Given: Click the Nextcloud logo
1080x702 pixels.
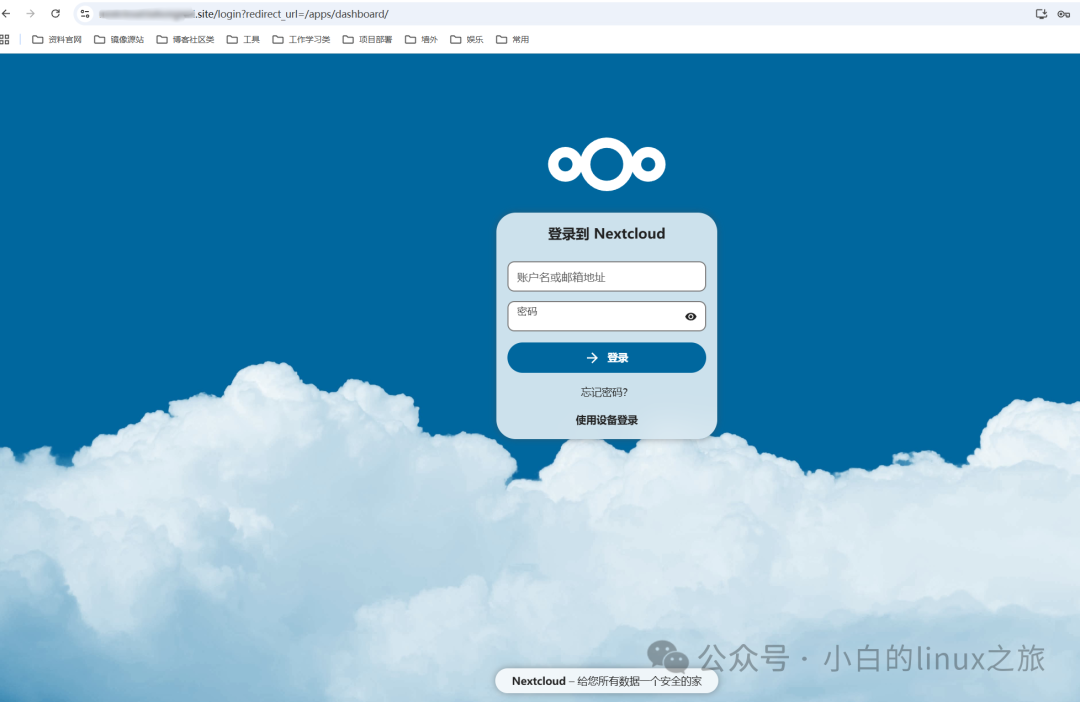Looking at the screenshot, I should click(607, 164).
